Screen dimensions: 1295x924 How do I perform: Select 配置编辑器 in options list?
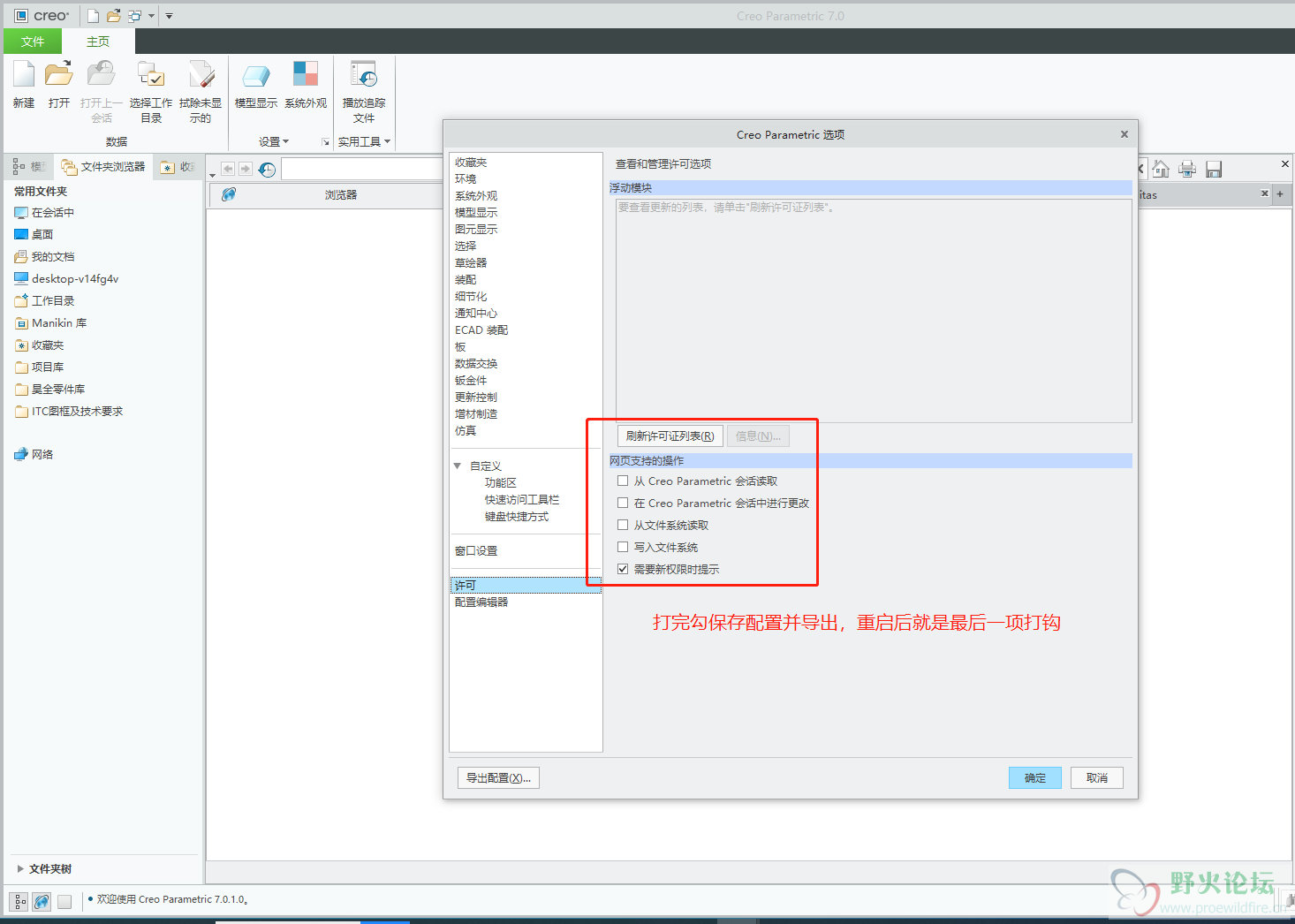[x=481, y=602]
